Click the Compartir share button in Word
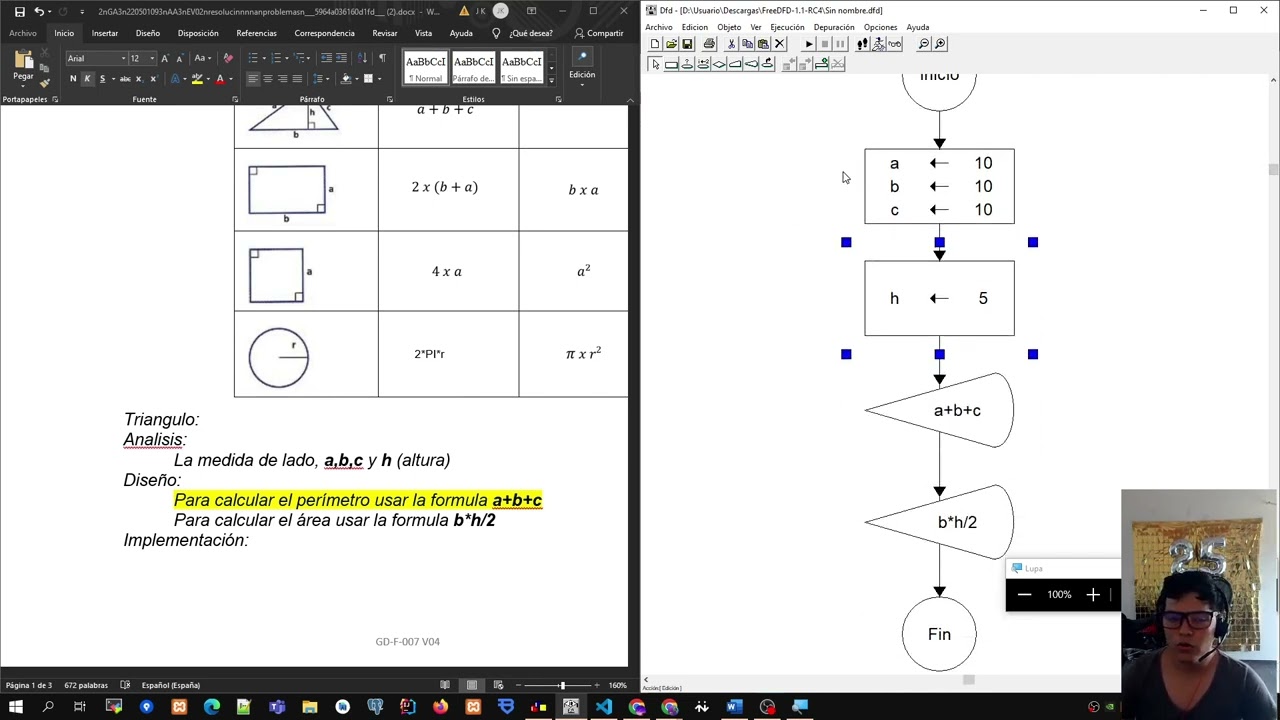This screenshot has height=720, width=1280. click(599, 33)
